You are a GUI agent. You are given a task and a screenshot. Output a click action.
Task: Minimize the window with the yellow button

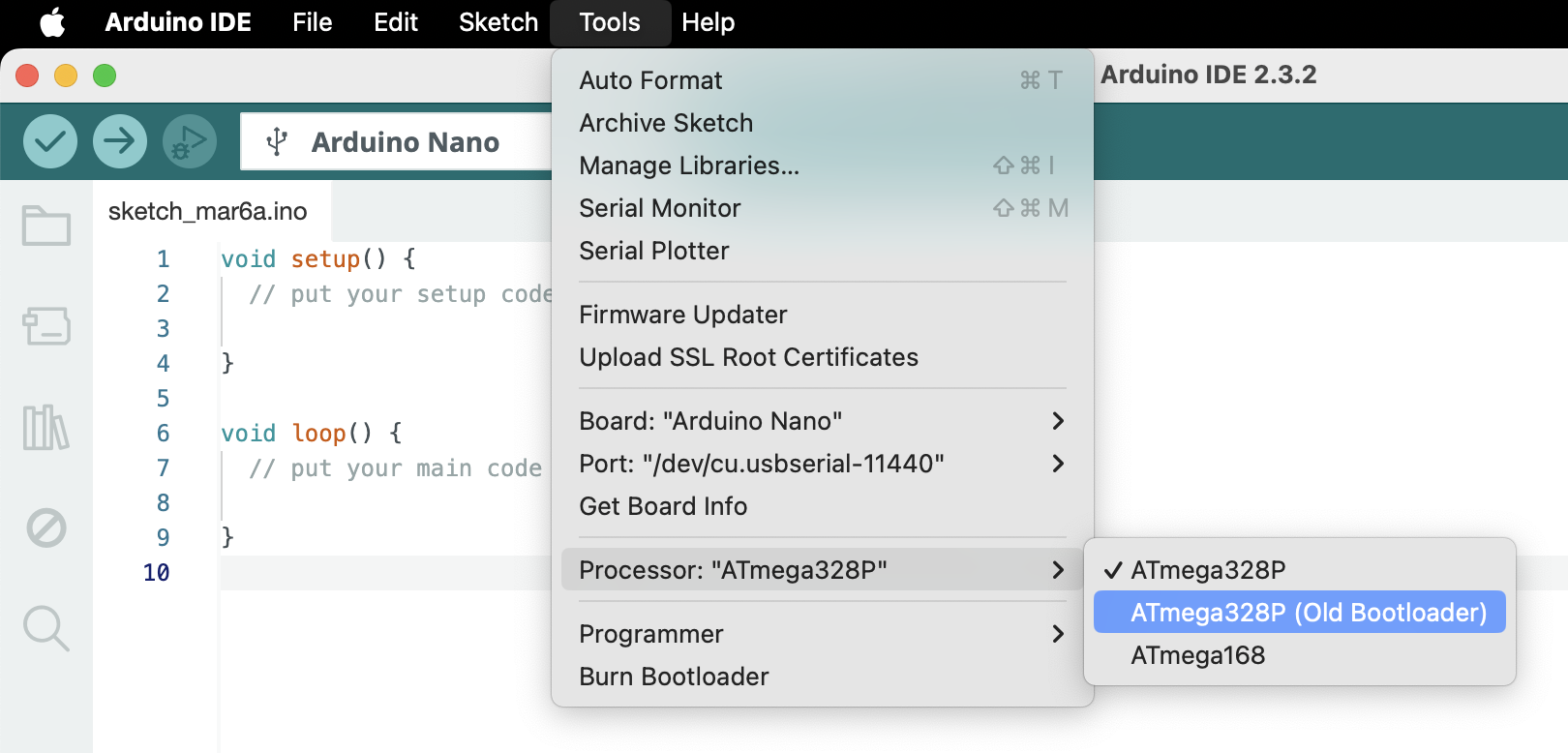[66, 75]
